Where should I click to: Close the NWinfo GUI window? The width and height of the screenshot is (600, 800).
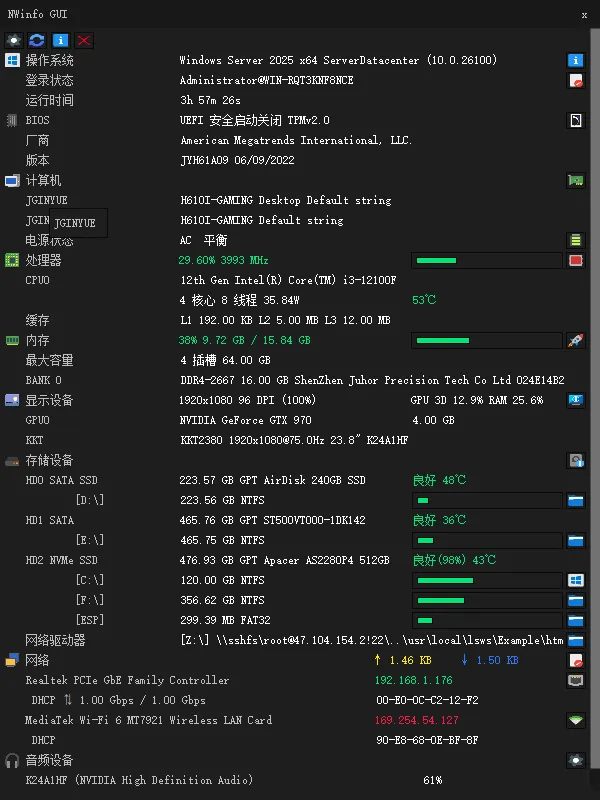(x=584, y=15)
